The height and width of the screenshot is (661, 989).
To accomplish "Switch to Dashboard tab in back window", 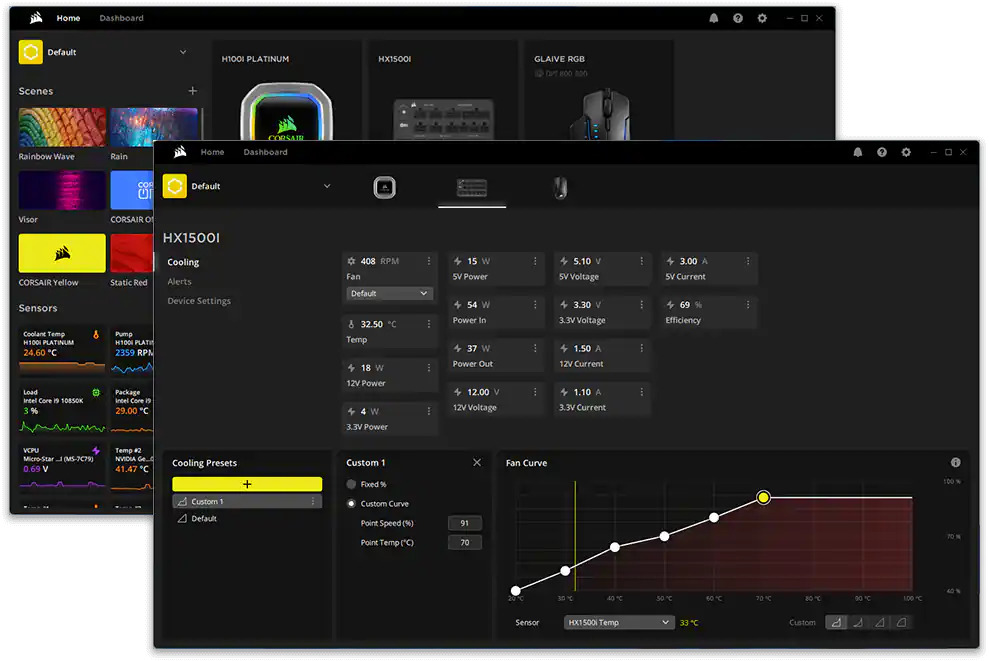I will point(121,18).
